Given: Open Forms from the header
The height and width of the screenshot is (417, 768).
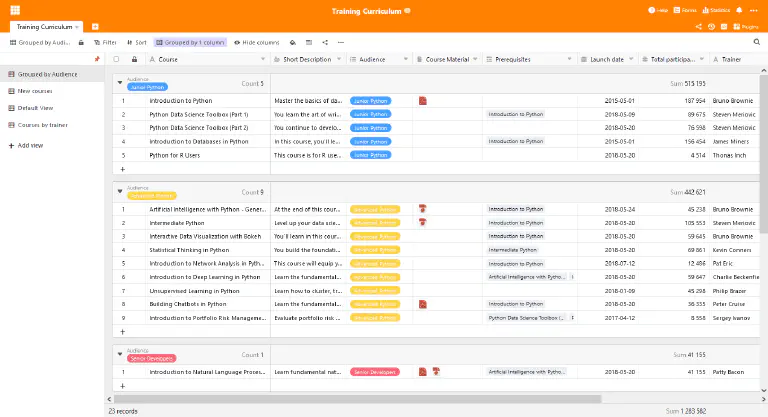Looking at the screenshot, I should click(685, 10).
